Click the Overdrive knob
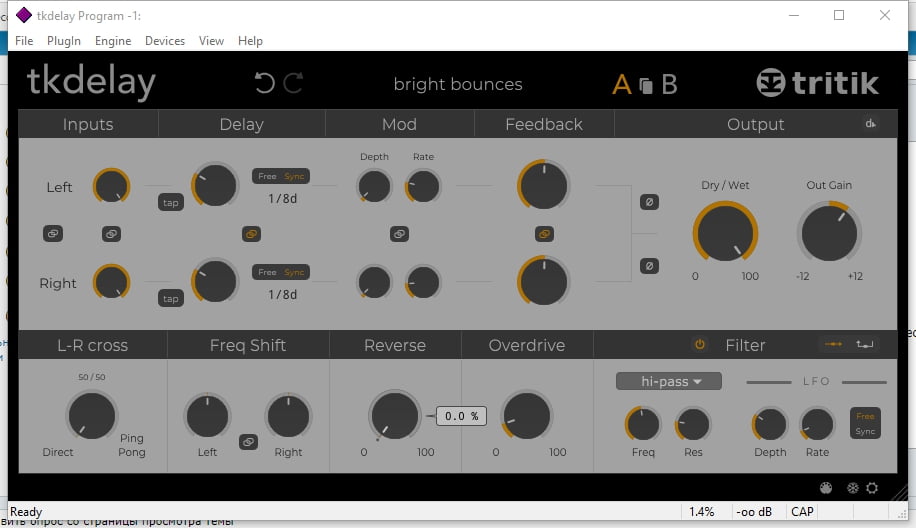916x528 pixels. tap(526, 416)
